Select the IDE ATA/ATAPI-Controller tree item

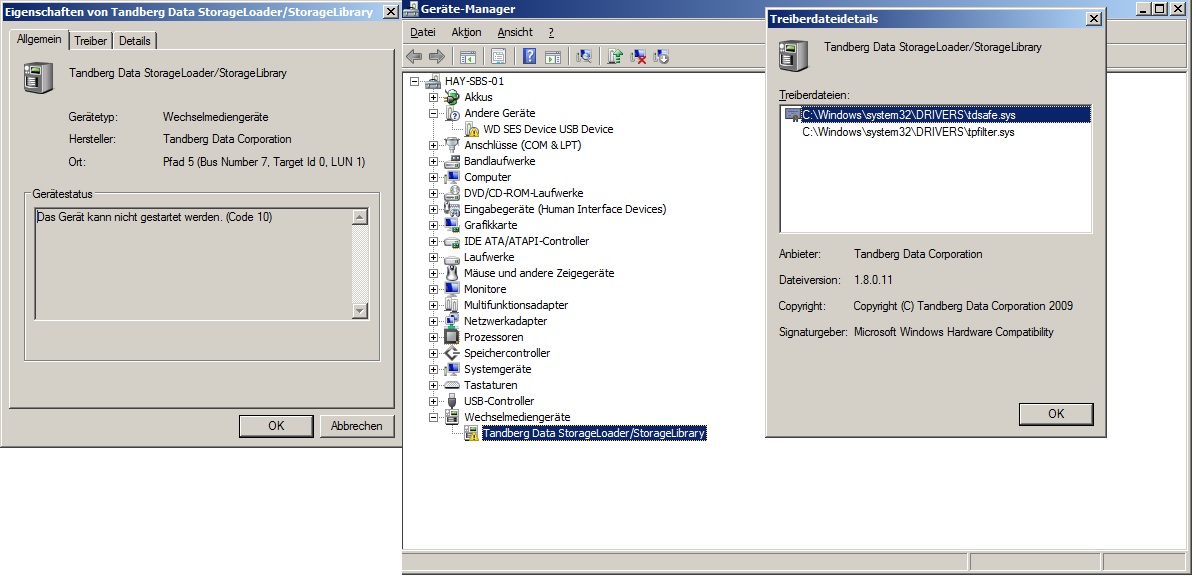pyautogui.click(x=526, y=241)
